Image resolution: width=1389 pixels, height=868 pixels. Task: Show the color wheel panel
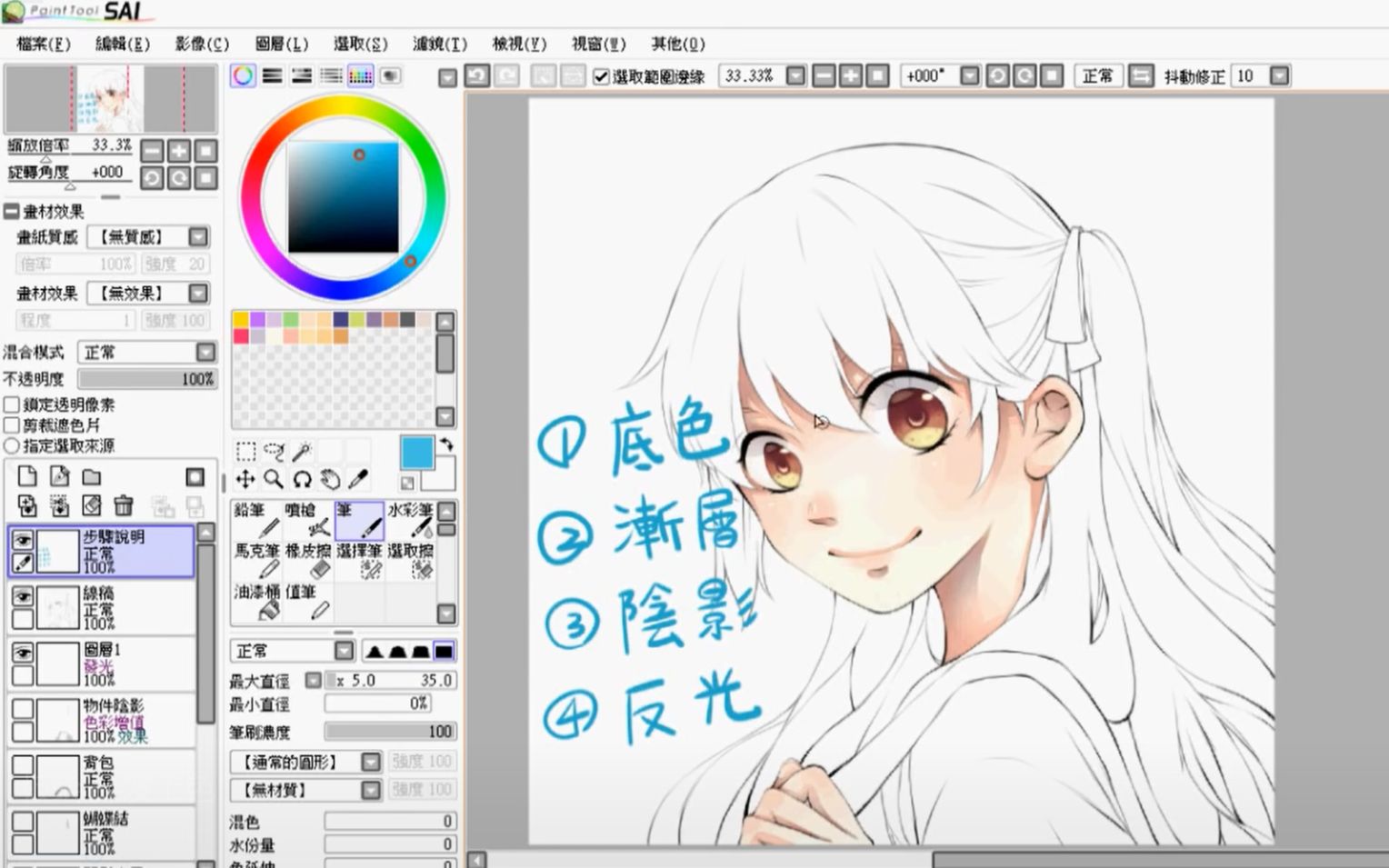[243, 75]
